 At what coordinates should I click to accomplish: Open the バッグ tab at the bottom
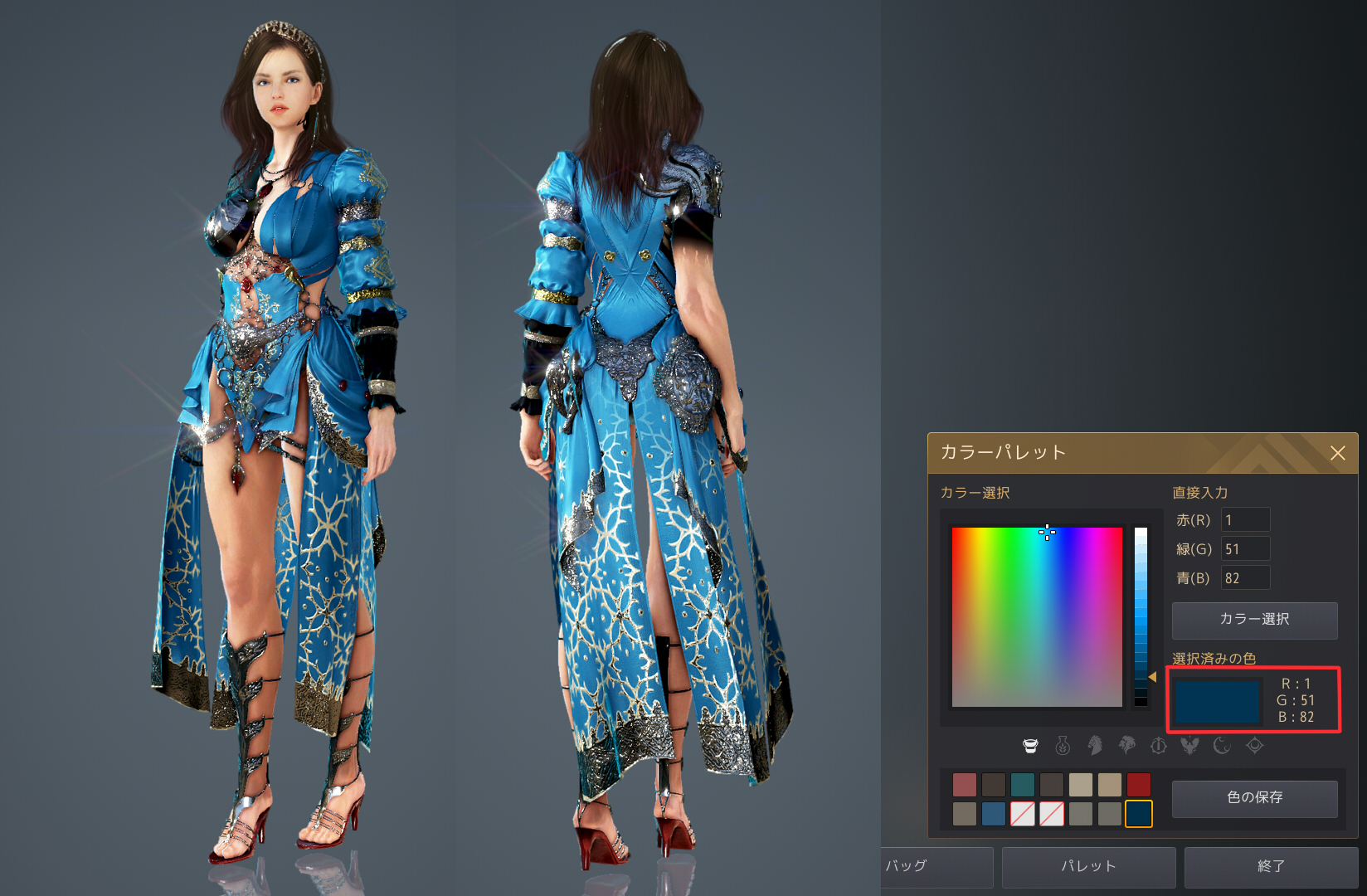point(937,867)
